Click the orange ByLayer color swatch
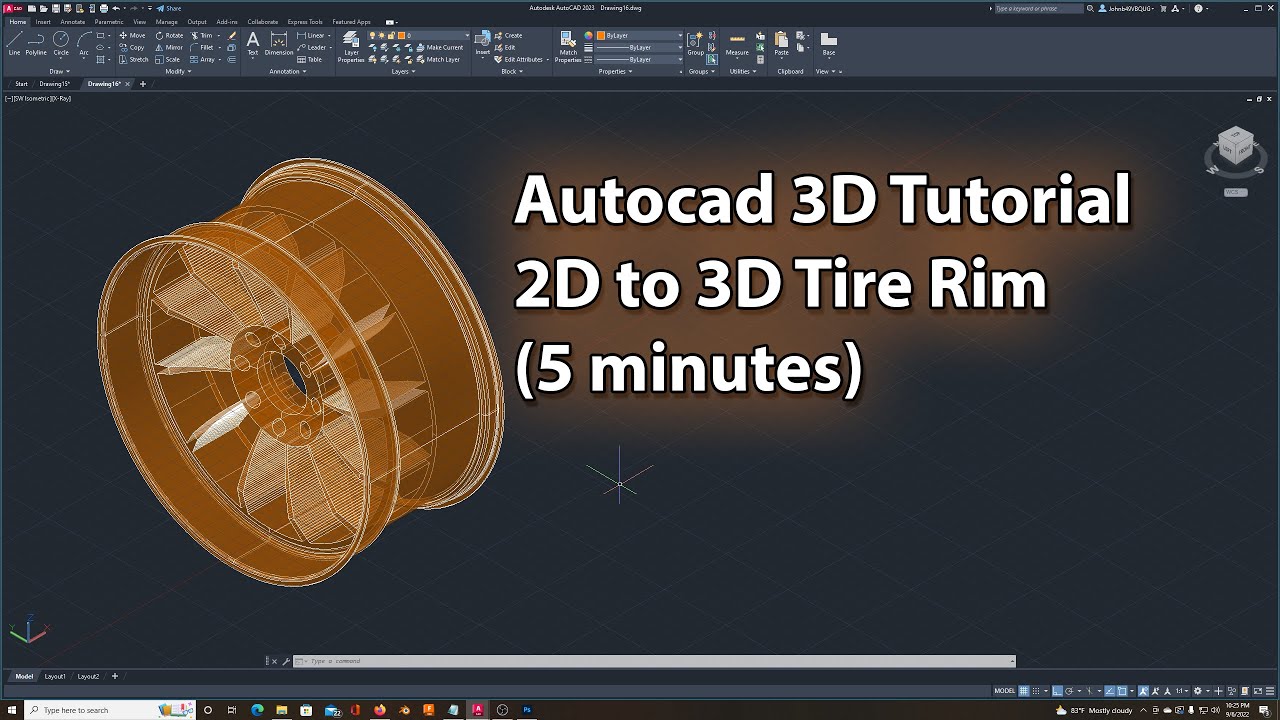 point(601,35)
